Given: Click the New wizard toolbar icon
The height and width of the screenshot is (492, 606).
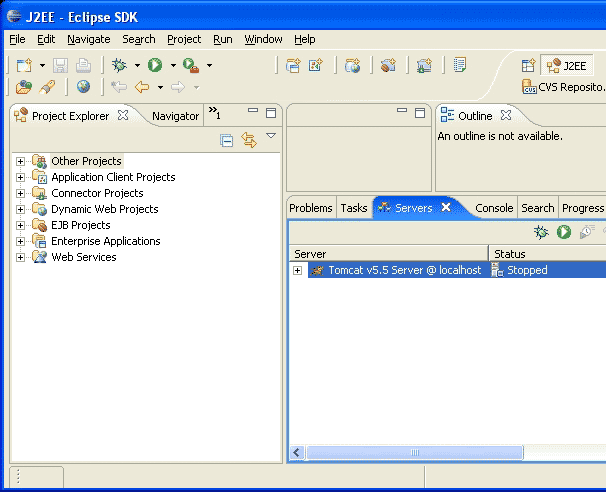Looking at the screenshot, I should click(x=24, y=65).
